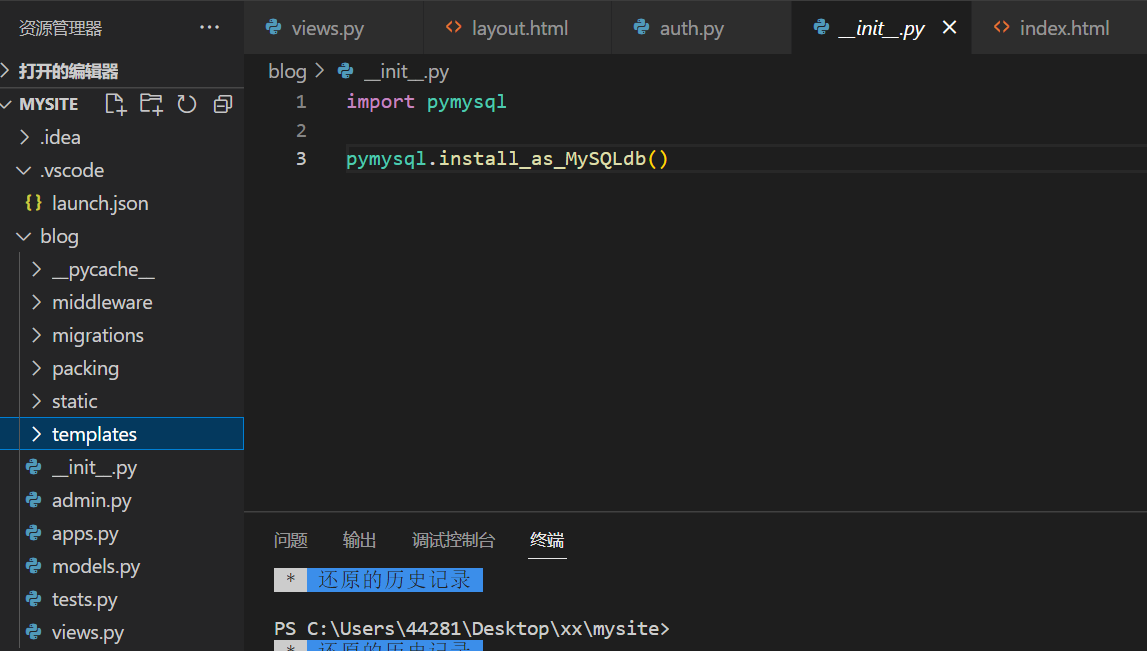This screenshot has width=1147, height=651.
Task: Expand the open editors section
Action: point(68,71)
